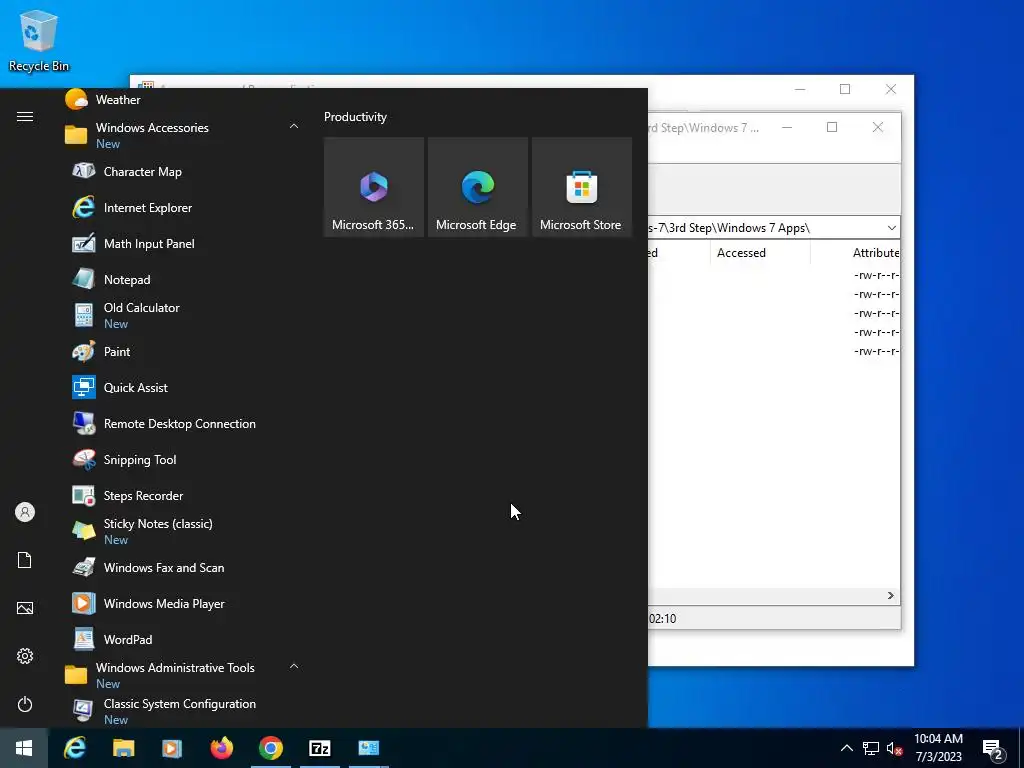Open Settings gear in Start sidebar
Viewport: 1024px width, 768px height.
[25, 656]
